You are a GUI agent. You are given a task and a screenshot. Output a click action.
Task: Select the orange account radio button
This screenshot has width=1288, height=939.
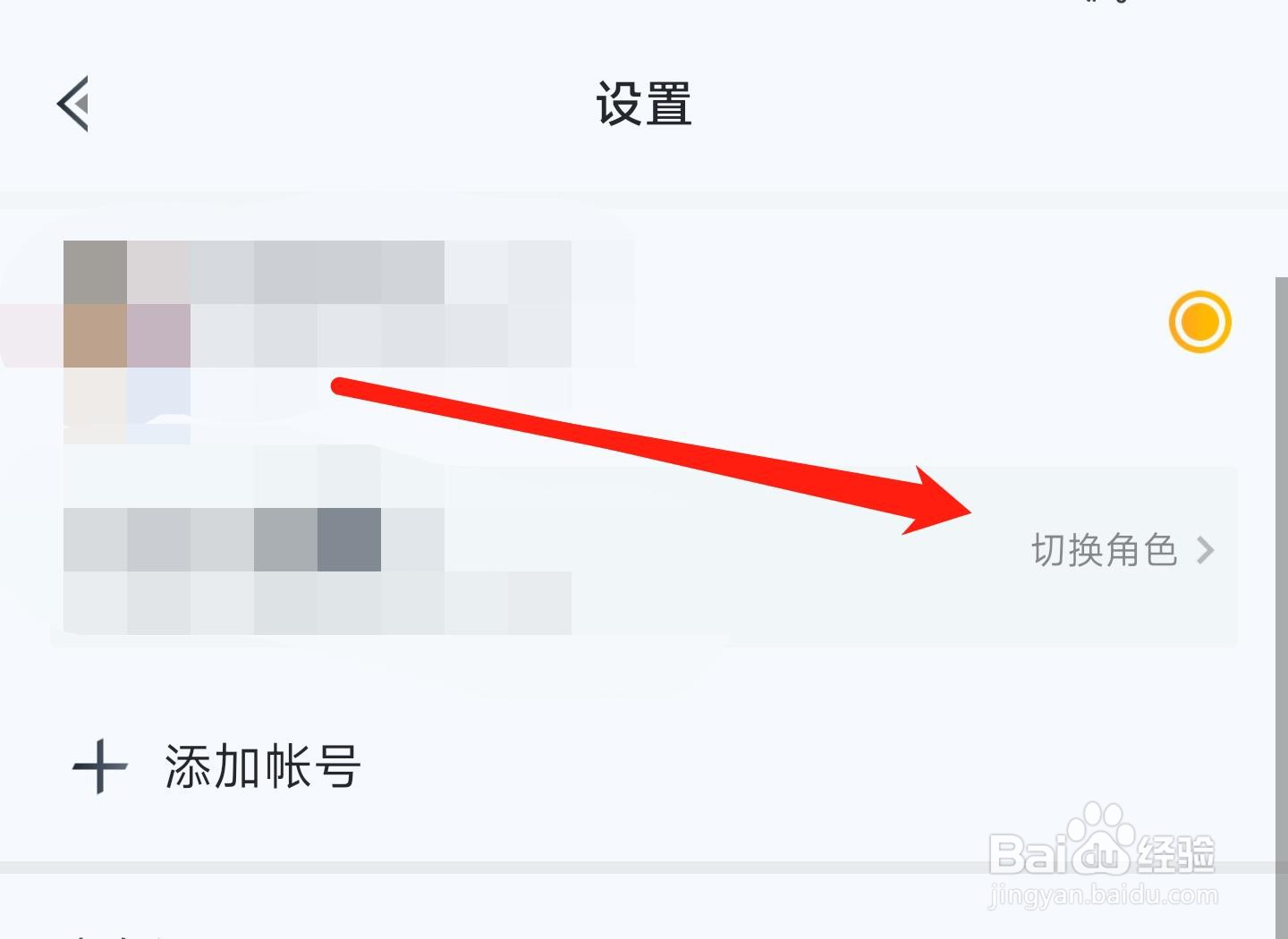coord(1199,322)
